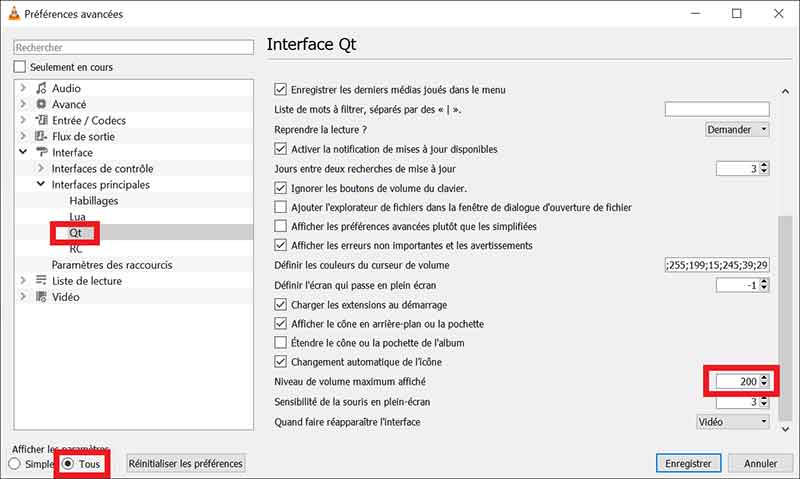The width and height of the screenshot is (800, 479).
Task: Click the Rechercher search field
Action: click(x=133, y=47)
